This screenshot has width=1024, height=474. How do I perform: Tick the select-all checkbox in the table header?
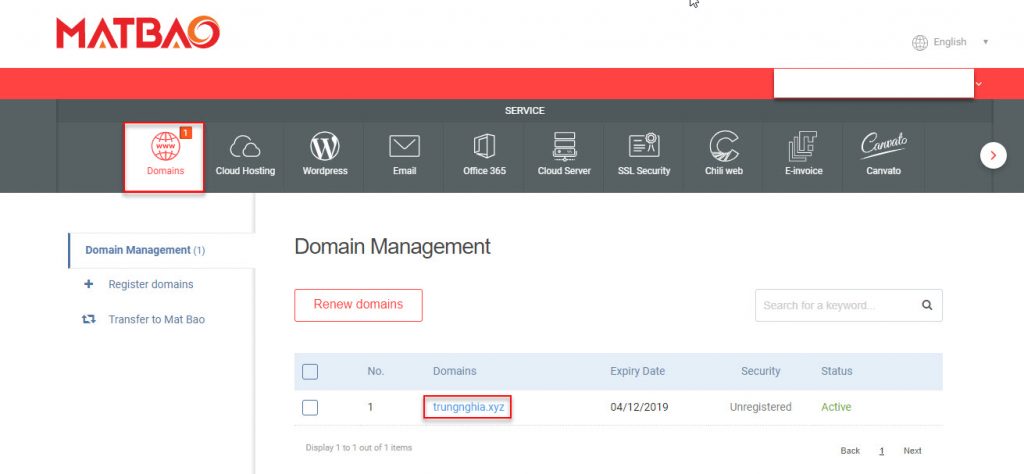tap(310, 371)
